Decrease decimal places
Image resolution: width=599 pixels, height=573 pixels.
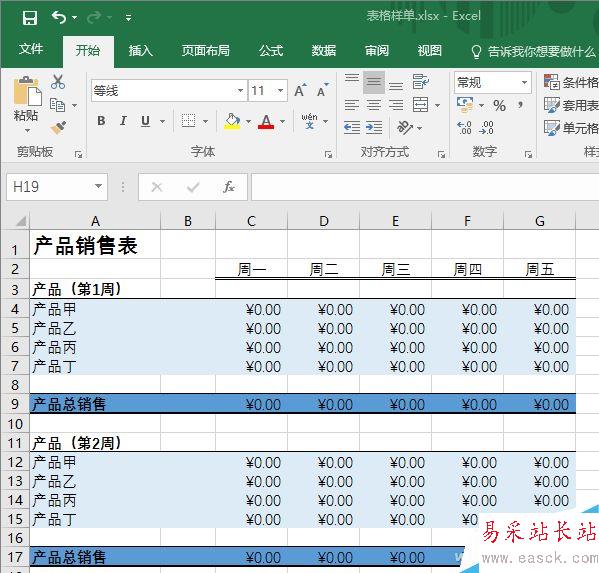click(x=486, y=128)
